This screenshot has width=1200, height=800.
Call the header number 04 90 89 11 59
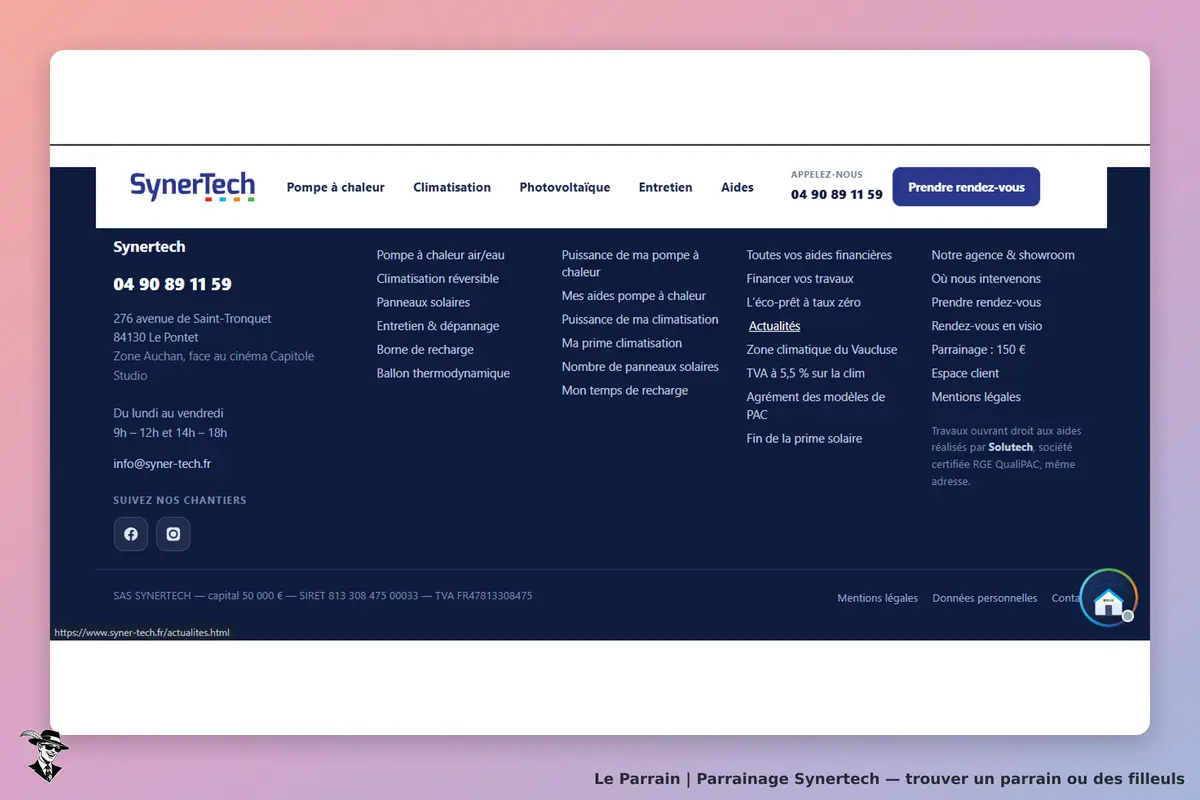pos(837,195)
